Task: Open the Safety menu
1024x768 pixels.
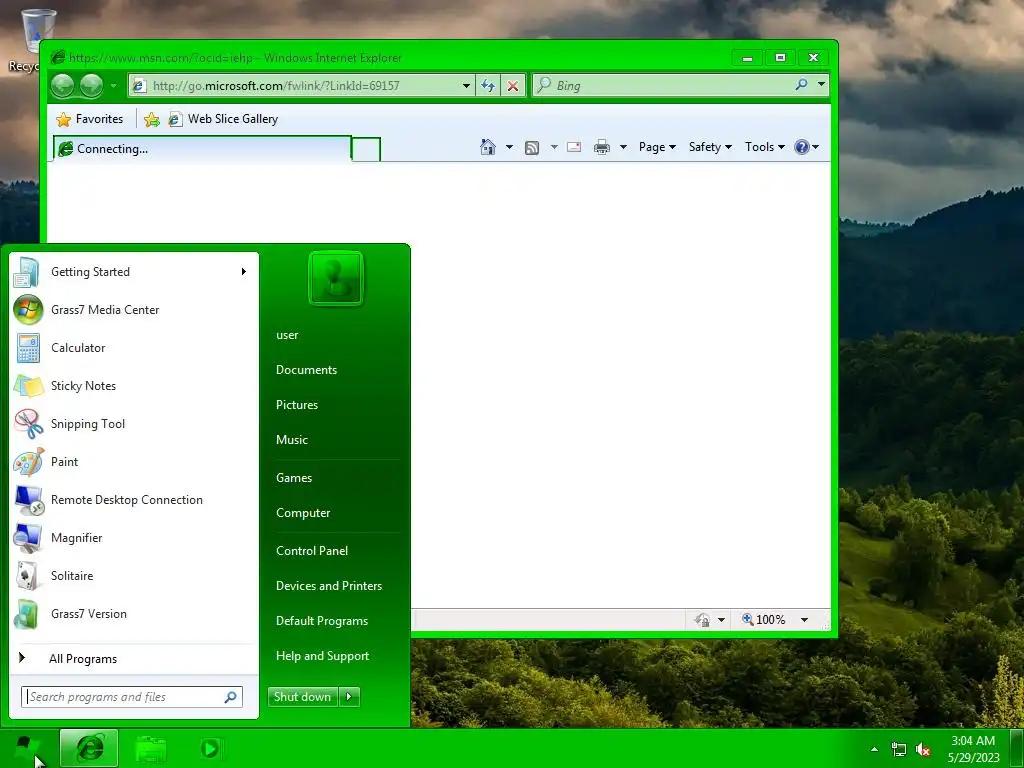Action: [x=710, y=147]
